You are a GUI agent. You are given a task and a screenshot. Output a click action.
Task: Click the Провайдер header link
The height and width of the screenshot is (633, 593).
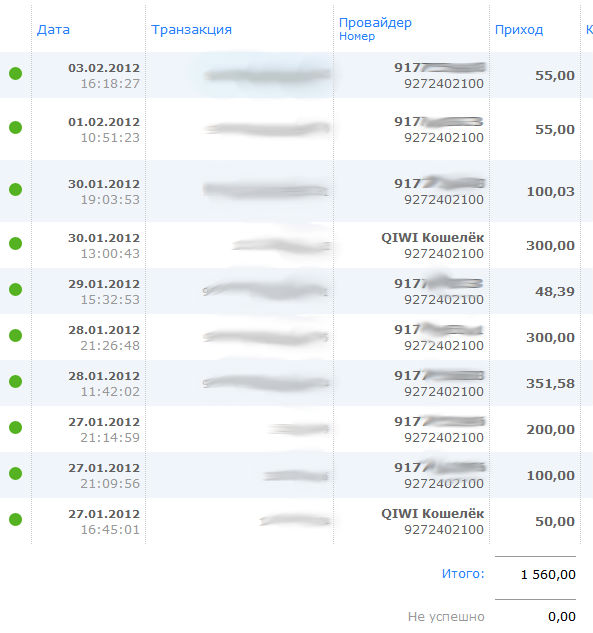(375, 23)
